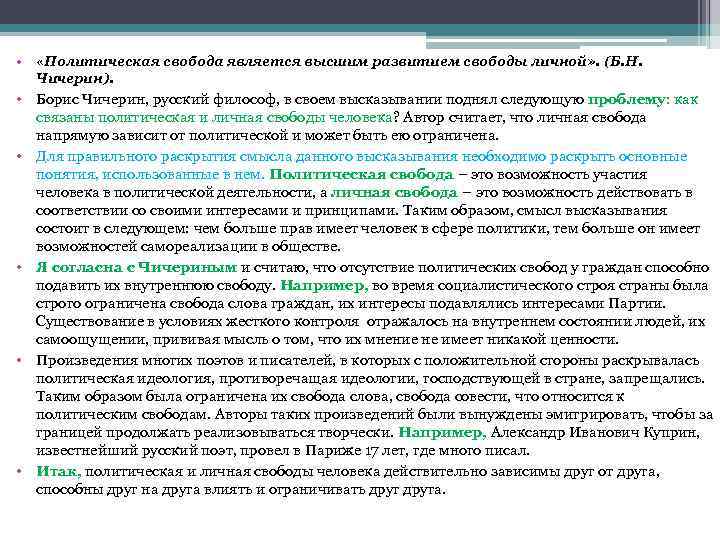Click line 'Таким образом была ограничена'
The height and width of the screenshot is (540, 720).
[330, 397]
